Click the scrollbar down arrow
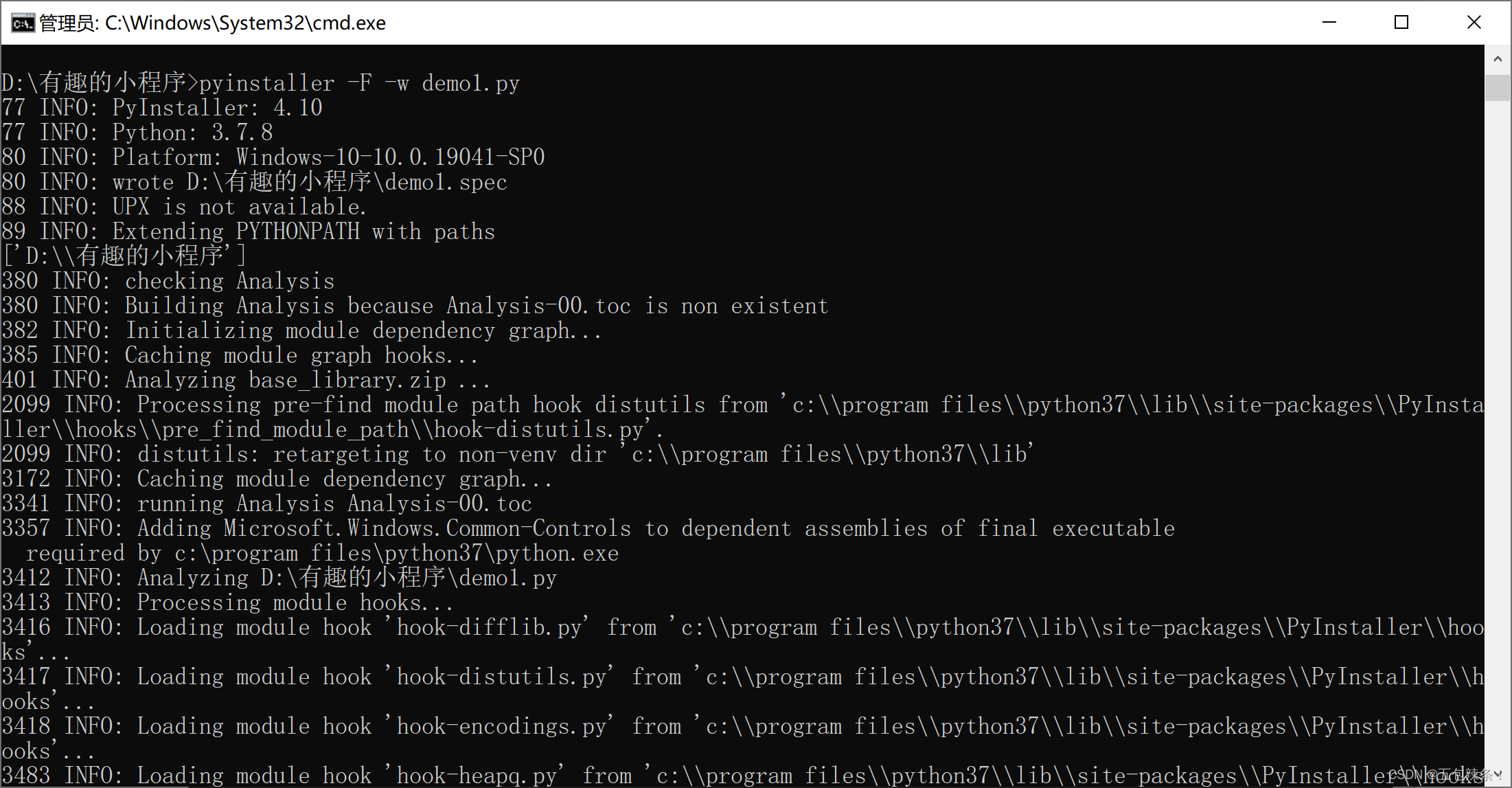This screenshot has width=1512, height=788. pyautogui.click(x=1499, y=775)
